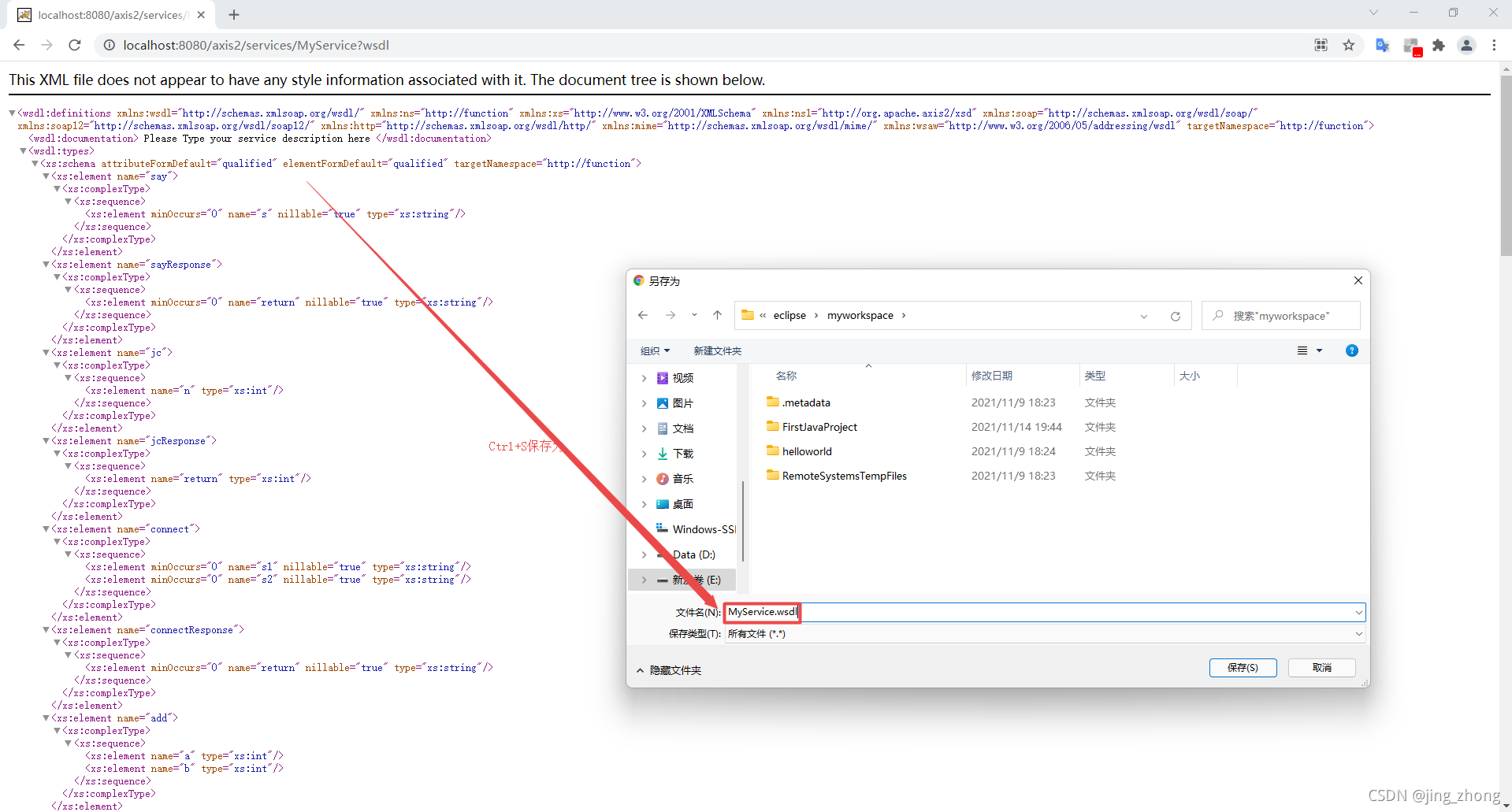Collapse the wsdl:definitions XML node
The width and height of the screenshot is (1512, 812).
12,113
